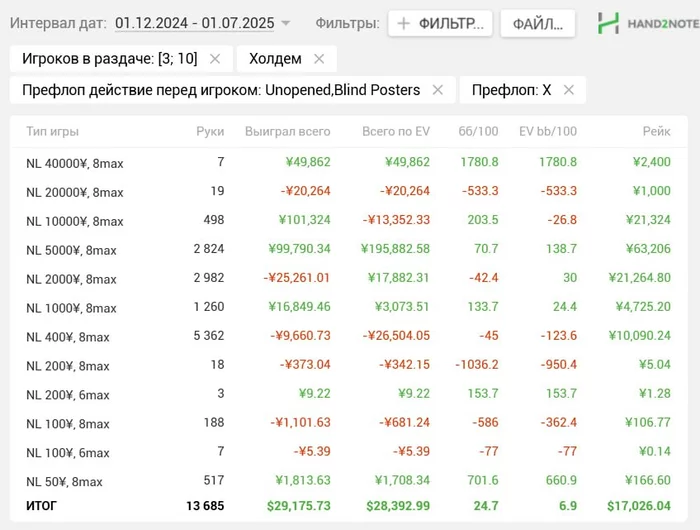Remove the 'Игроков в раздаче' filter chip
700x530 pixels.
(x=215, y=59)
